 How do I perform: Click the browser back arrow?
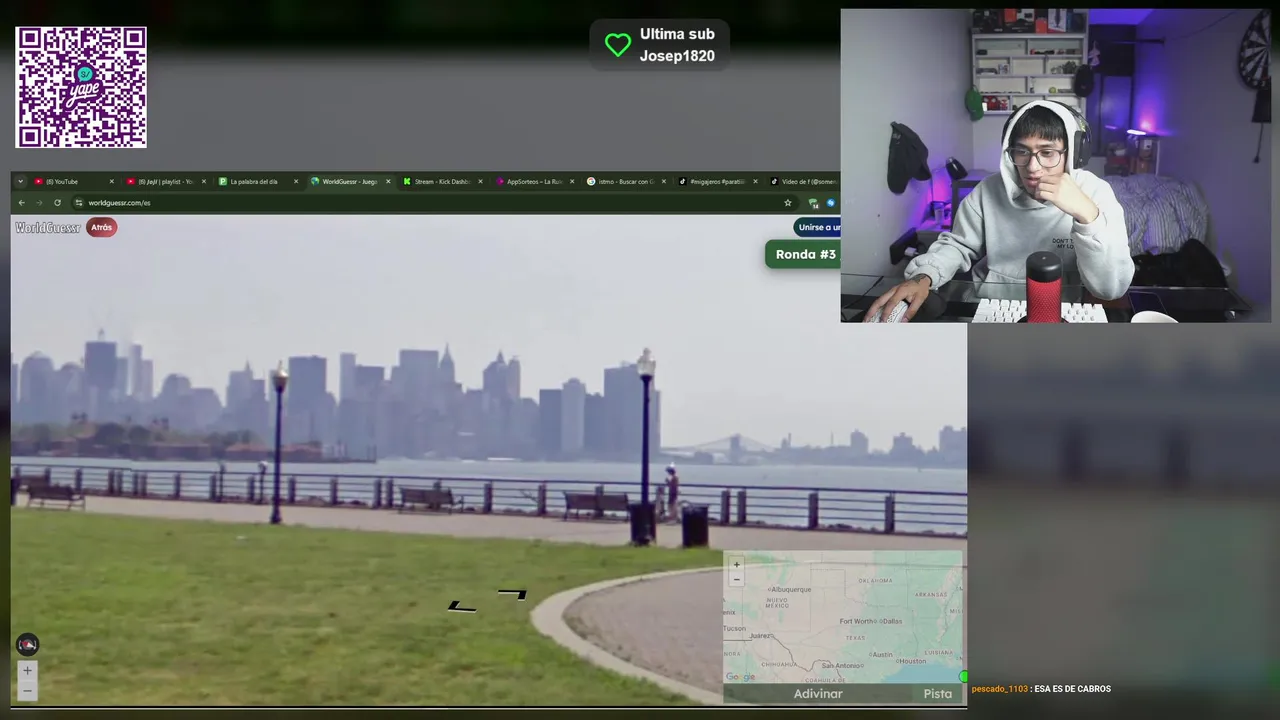point(22,203)
